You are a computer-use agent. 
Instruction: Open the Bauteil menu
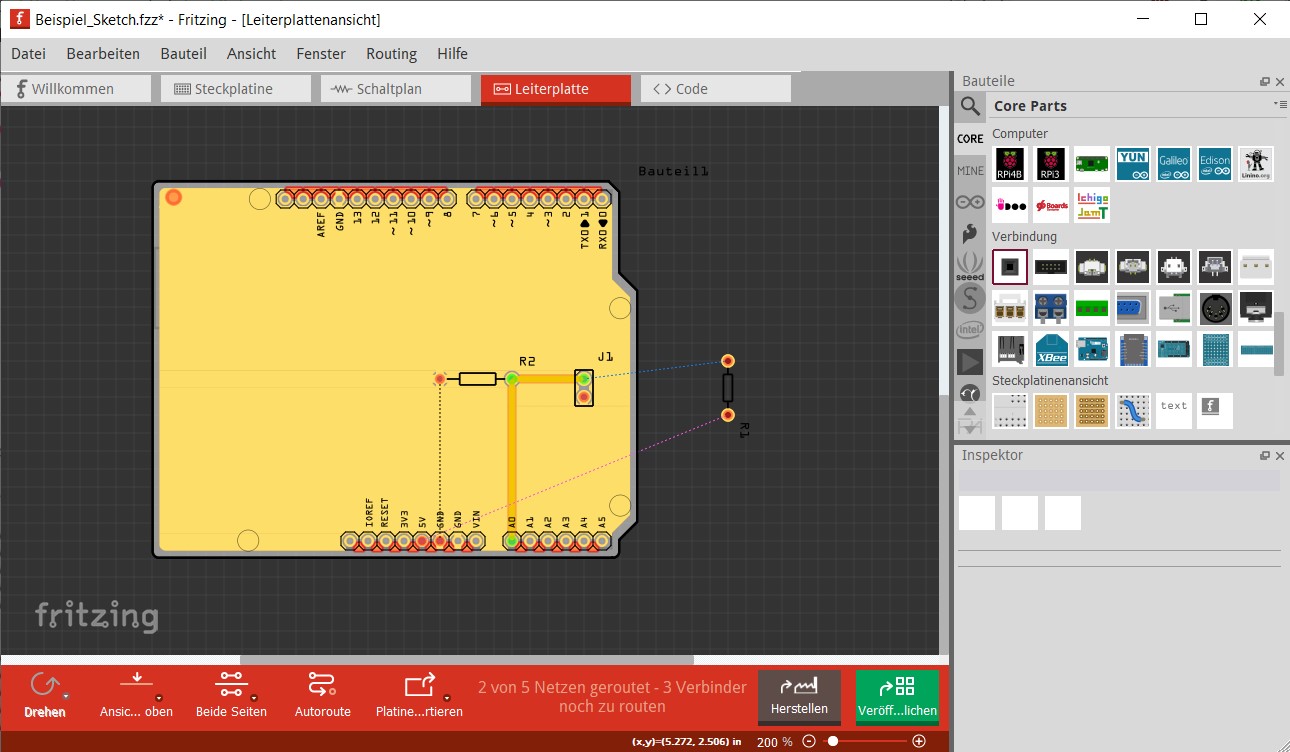(184, 54)
